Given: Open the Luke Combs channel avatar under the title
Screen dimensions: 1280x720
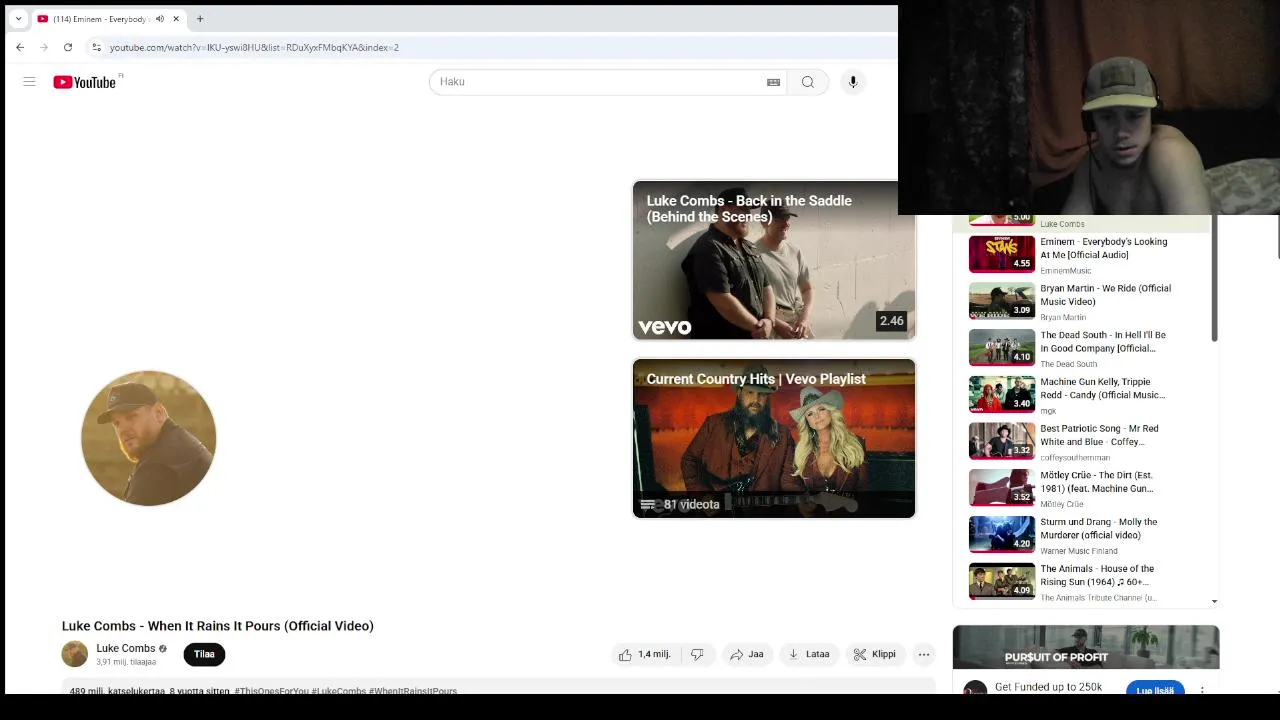Looking at the screenshot, I should 75,654.
